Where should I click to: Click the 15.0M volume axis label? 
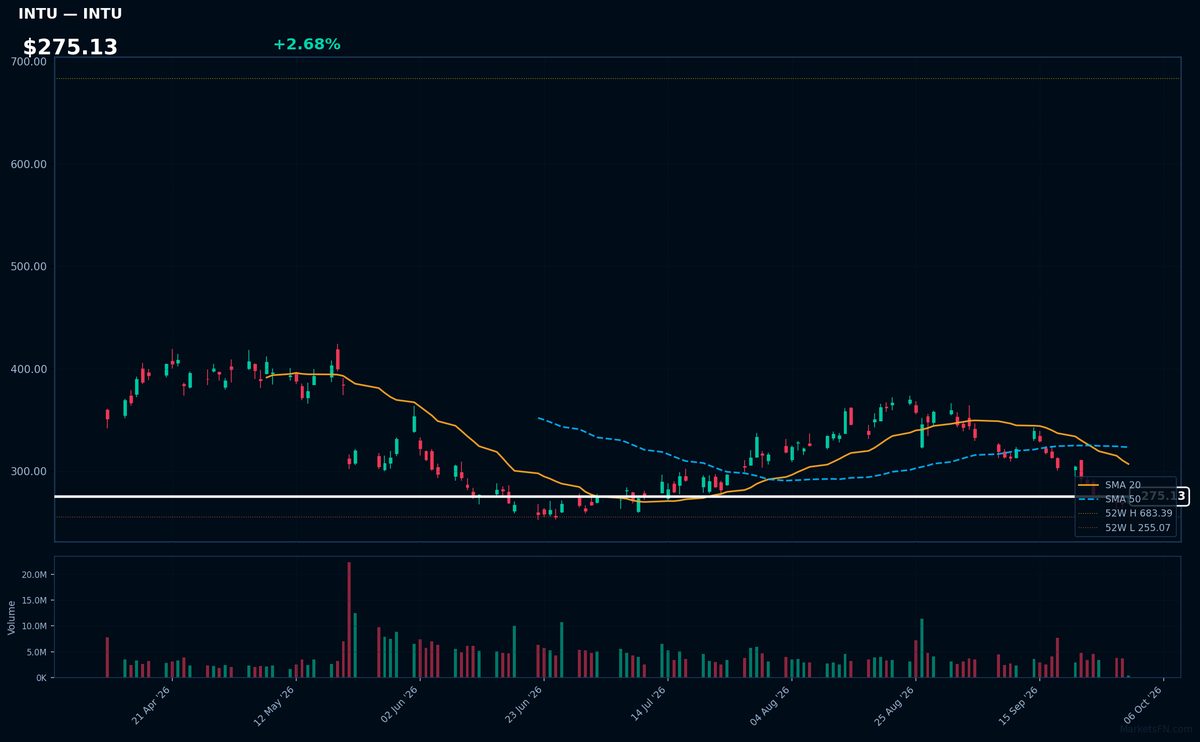coord(34,601)
